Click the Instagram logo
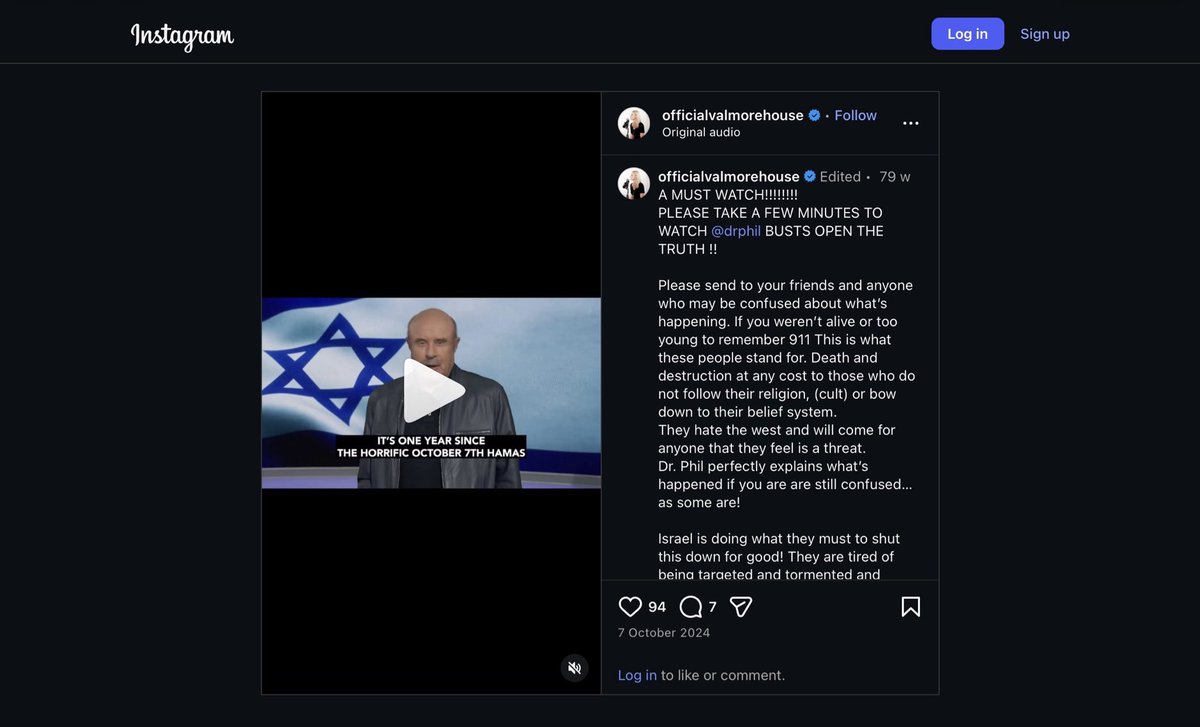1200x727 pixels. coord(182,36)
